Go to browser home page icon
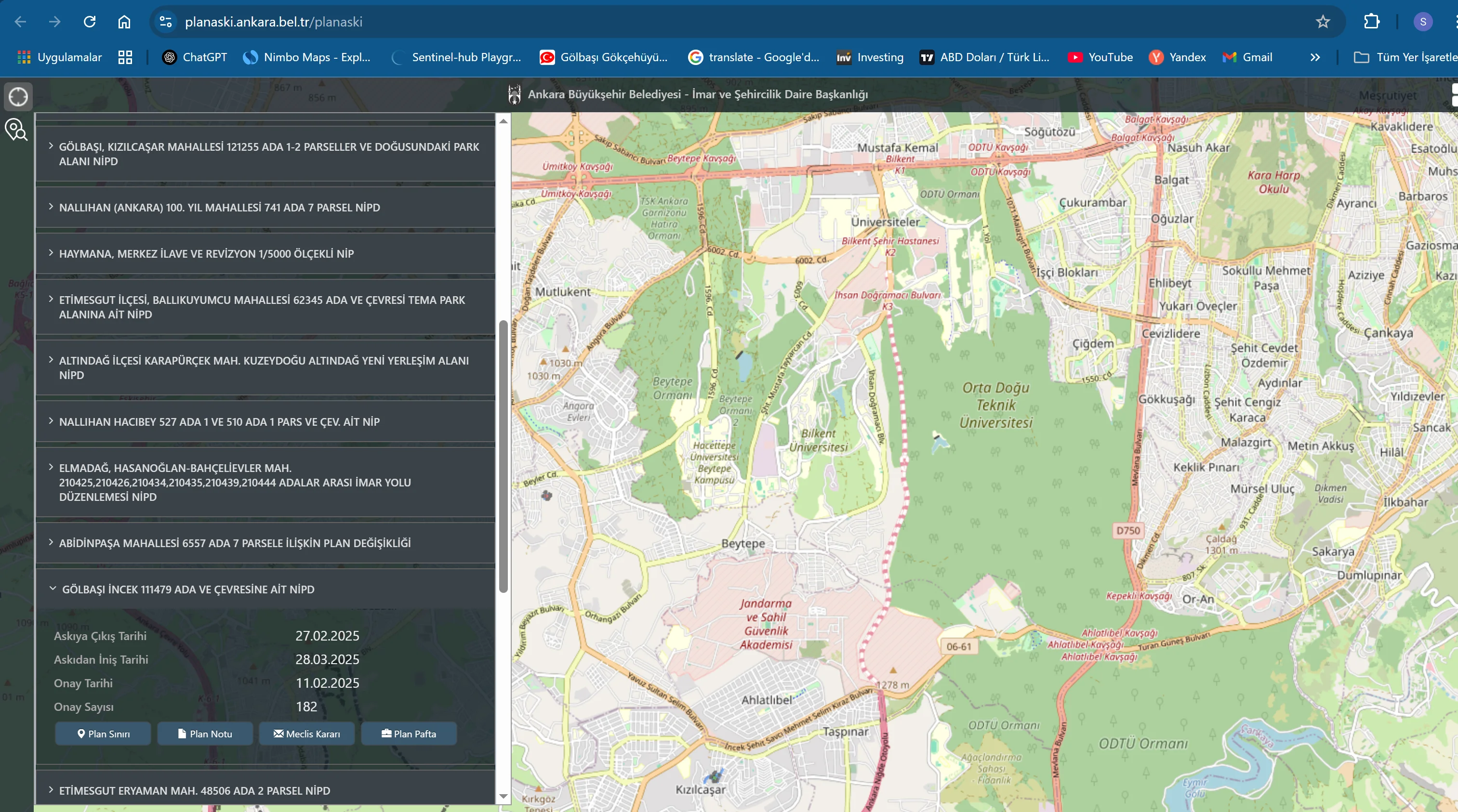Viewport: 1458px width, 812px height. (x=124, y=22)
